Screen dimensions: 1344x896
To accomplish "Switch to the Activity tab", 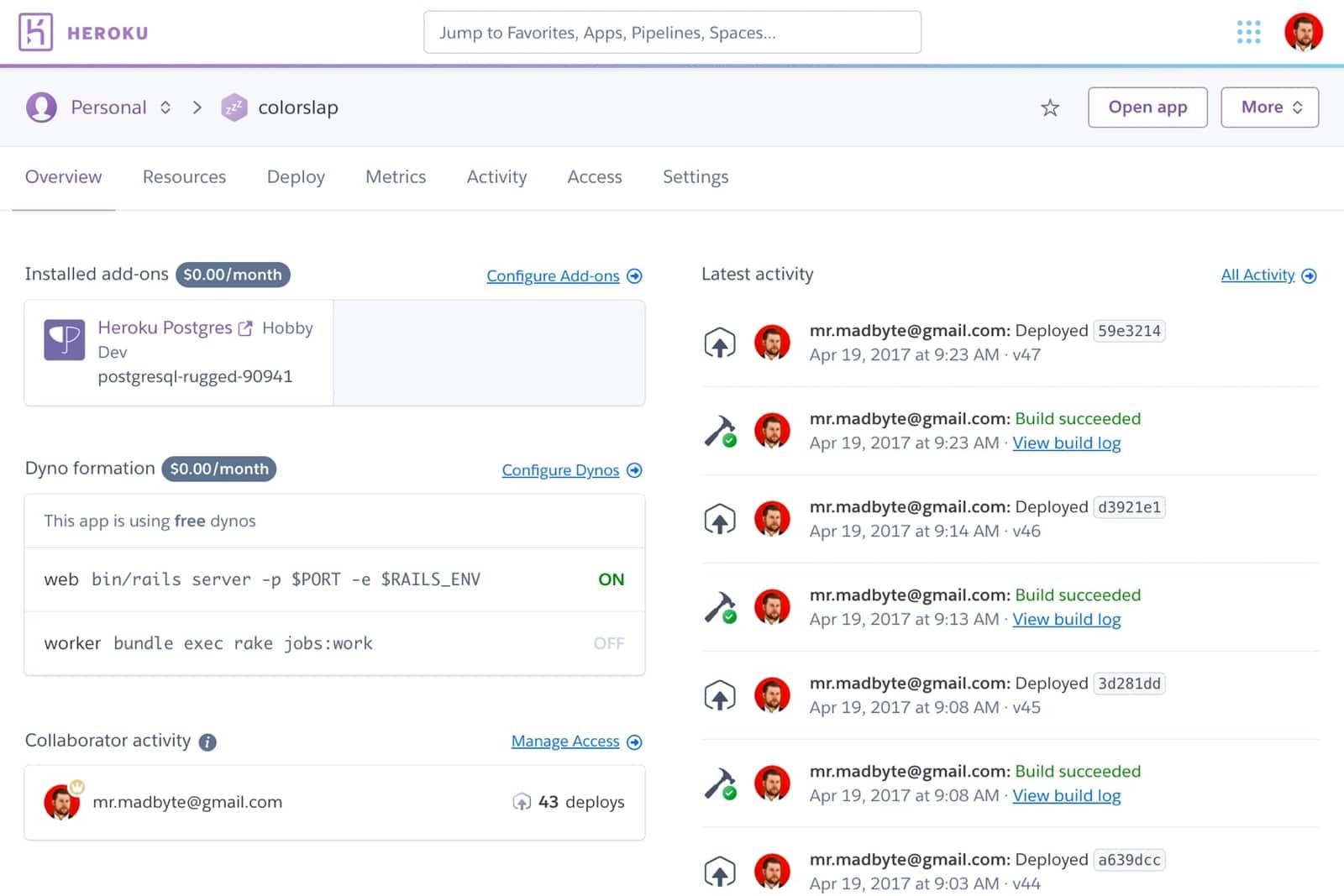I will pyautogui.click(x=496, y=176).
